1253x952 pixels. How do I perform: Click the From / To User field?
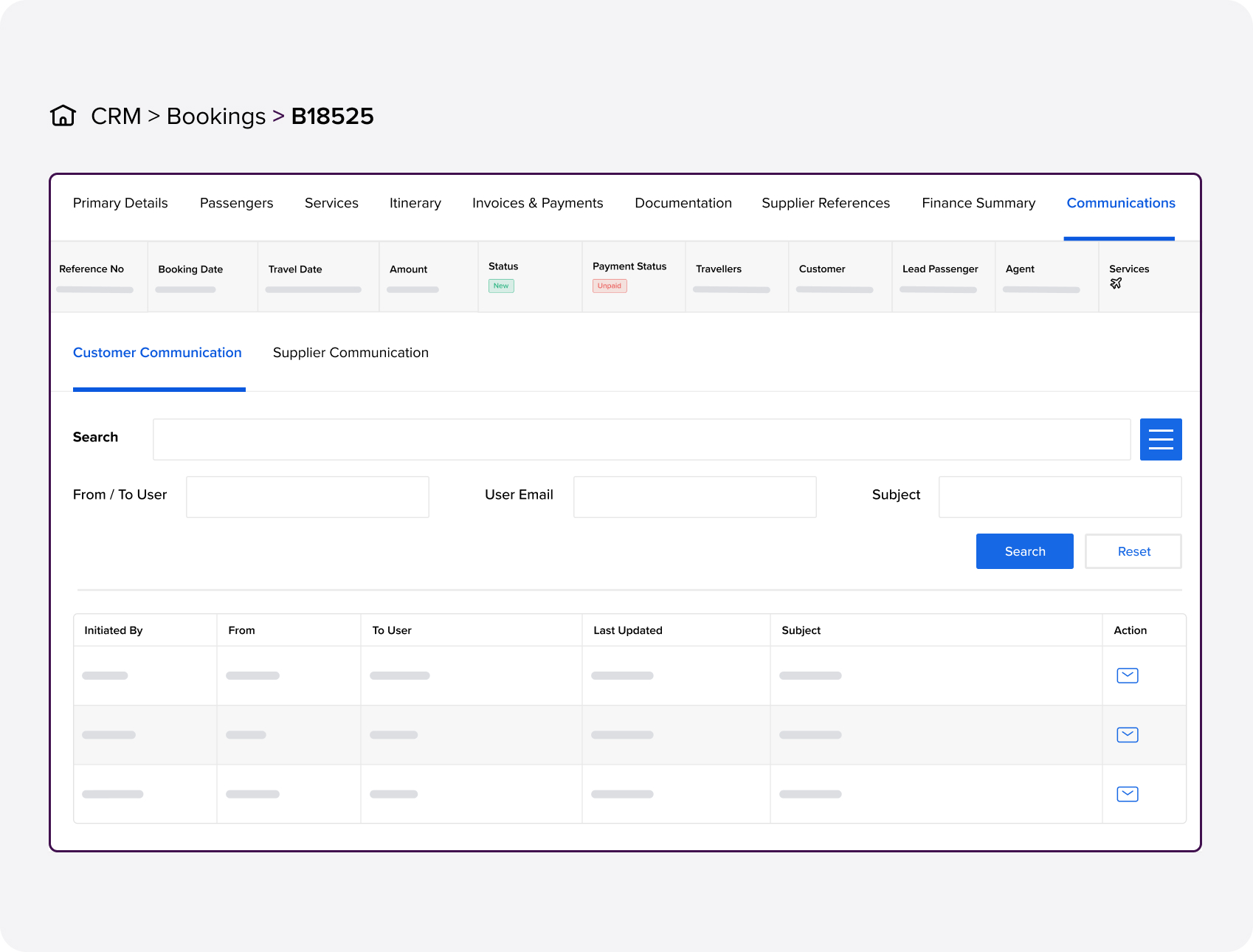307,497
